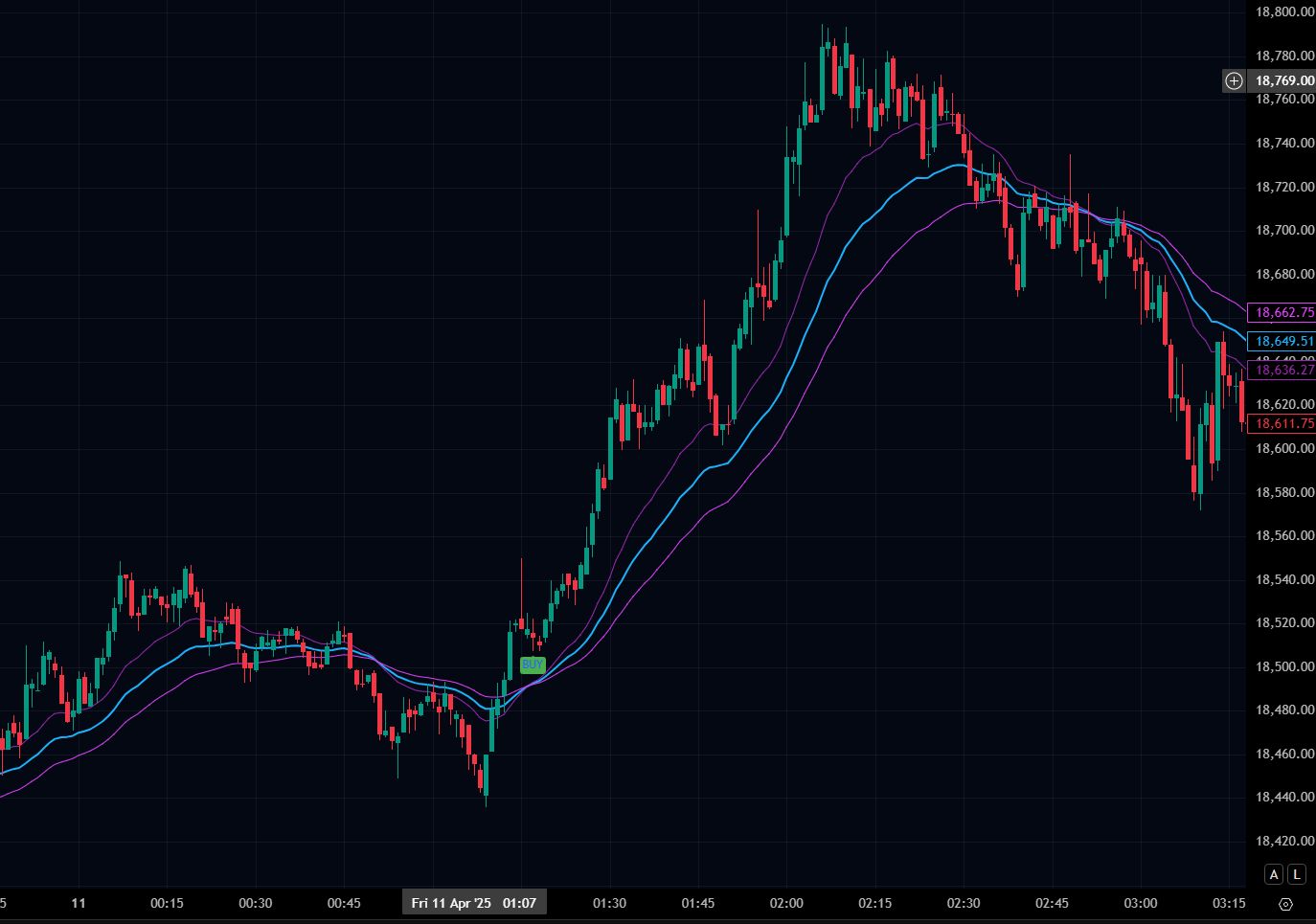Open chart settings hexagon gear icon
1316x924 pixels.
1285,904
